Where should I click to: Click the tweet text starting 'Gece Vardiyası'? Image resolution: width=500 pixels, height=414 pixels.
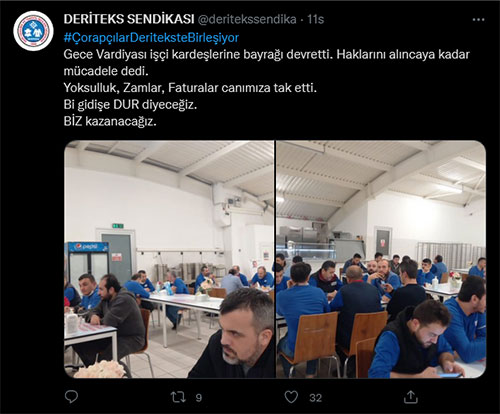tap(266, 62)
